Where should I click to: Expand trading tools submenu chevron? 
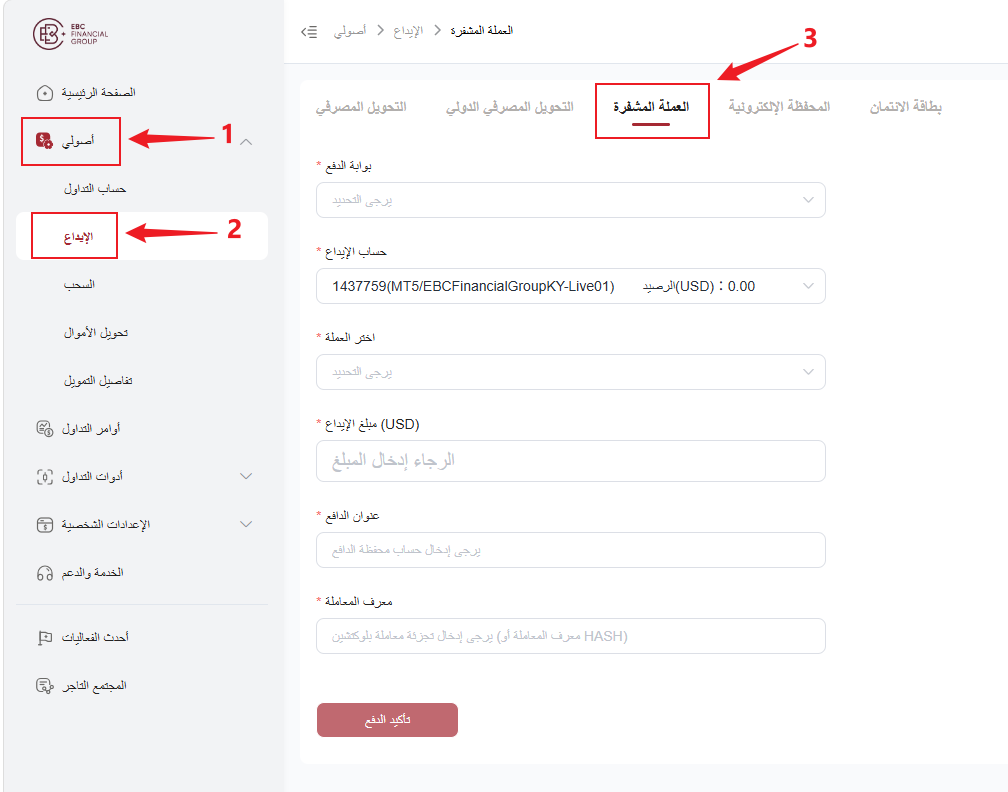tap(246, 476)
